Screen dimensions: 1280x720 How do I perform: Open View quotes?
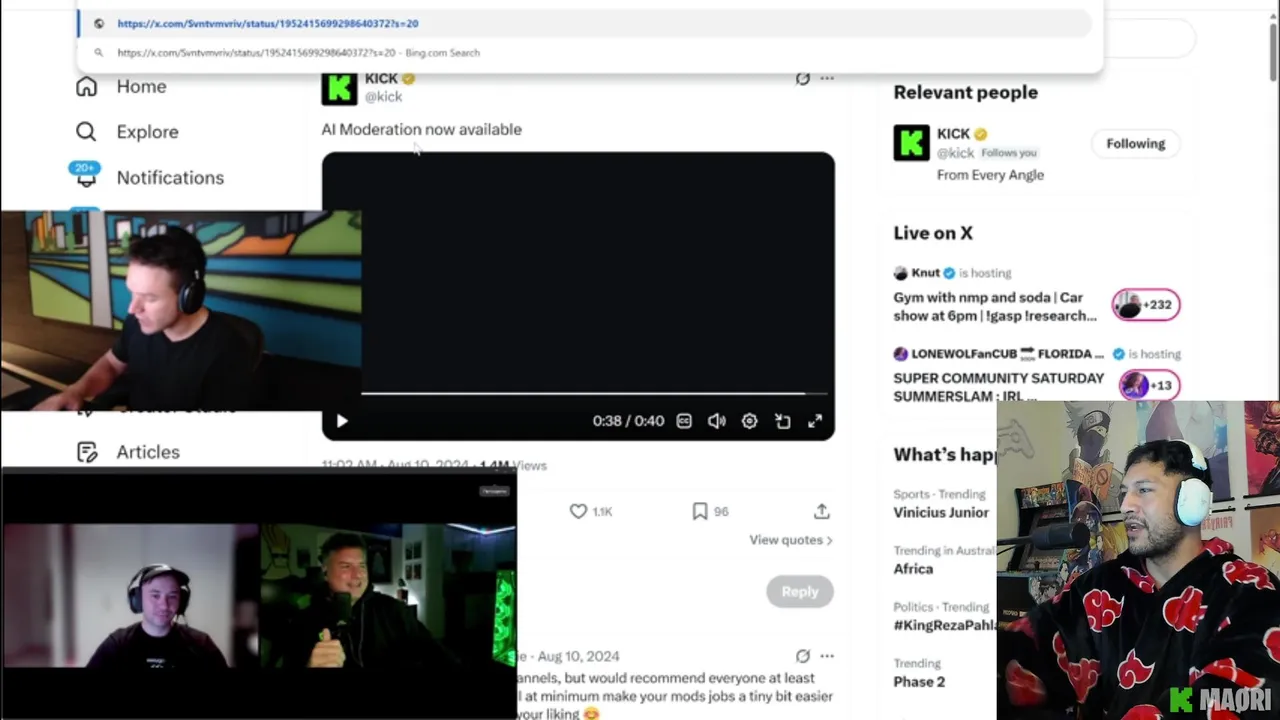click(791, 540)
